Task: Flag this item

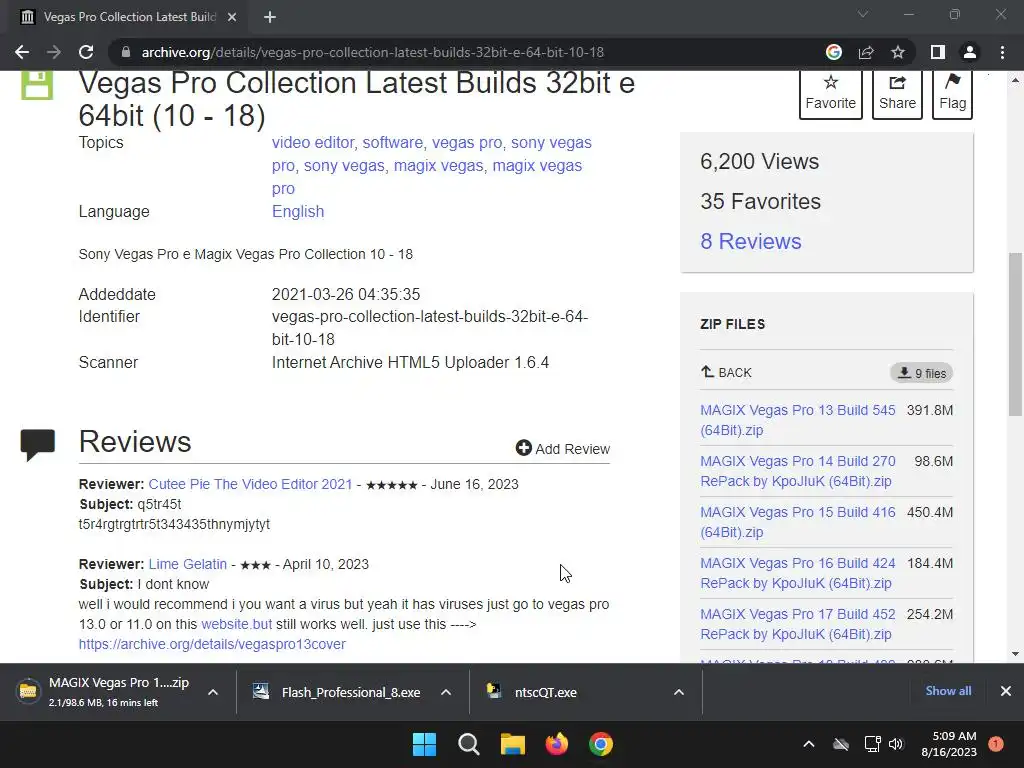Action: [x=952, y=93]
